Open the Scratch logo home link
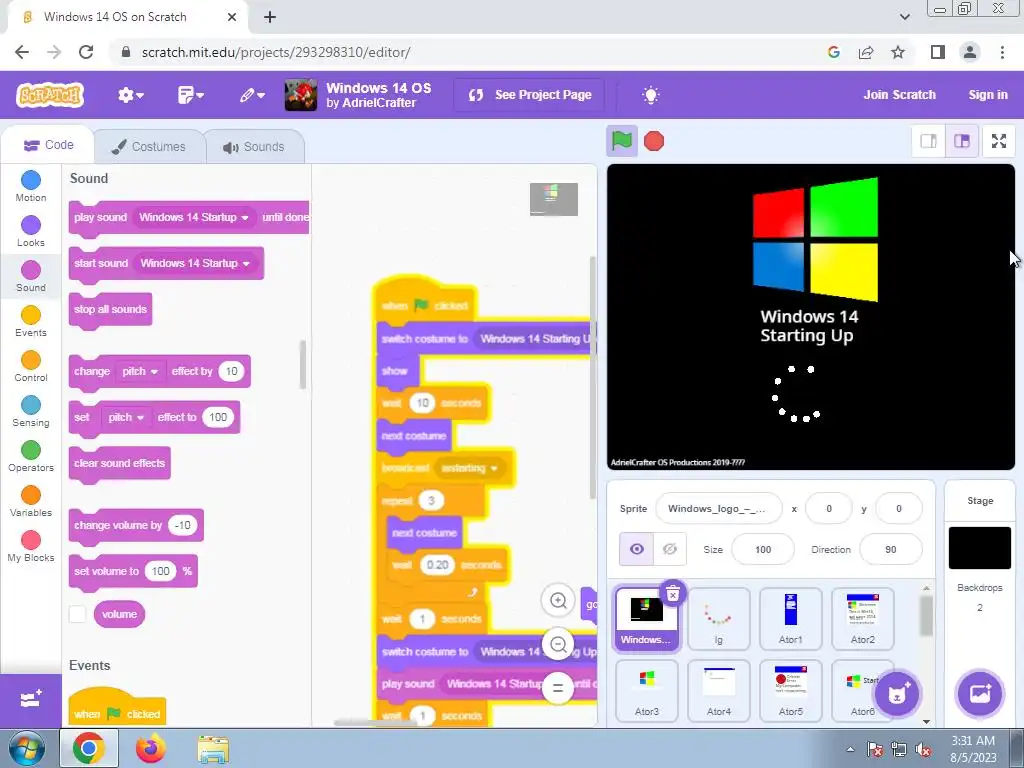This screenshot has width=1024, height=768. pos(50,95)
